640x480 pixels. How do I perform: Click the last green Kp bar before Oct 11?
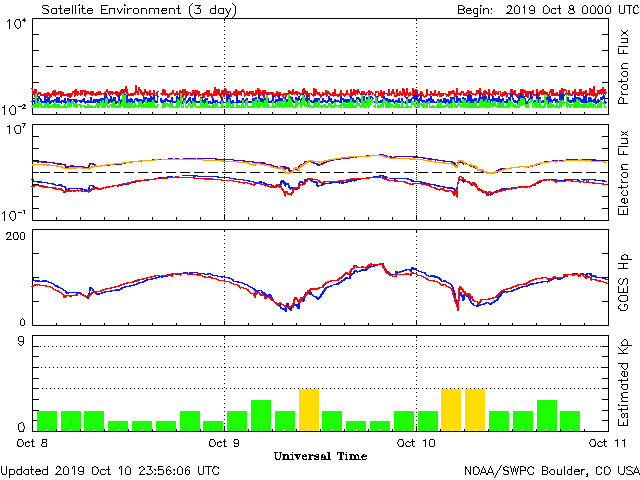click(x=570, y=421)
